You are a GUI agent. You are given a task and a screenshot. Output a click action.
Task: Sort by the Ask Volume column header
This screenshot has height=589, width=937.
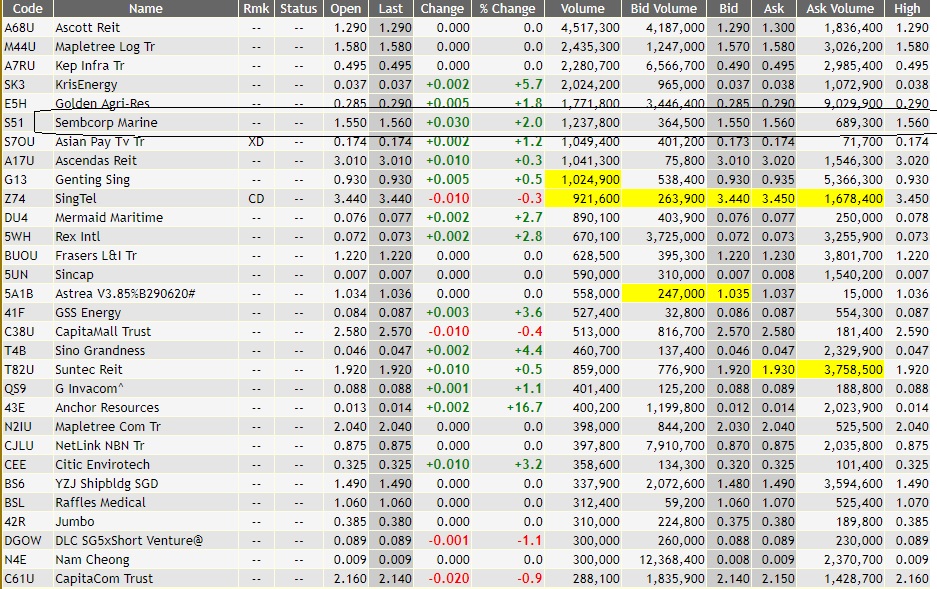[x=840, y=8]
